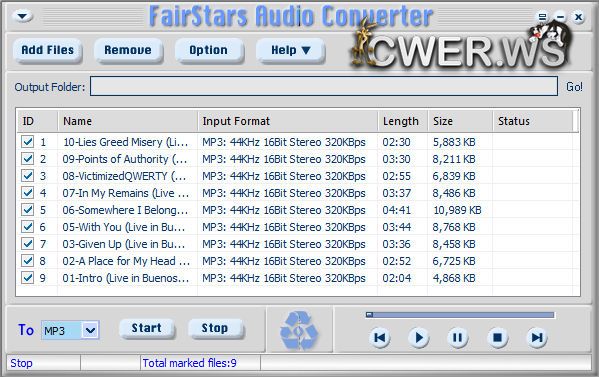Uncheck file 2 Points of Authority
Image resolution: width=599 pixels, height=377 pixels.
tap(28, 159)
